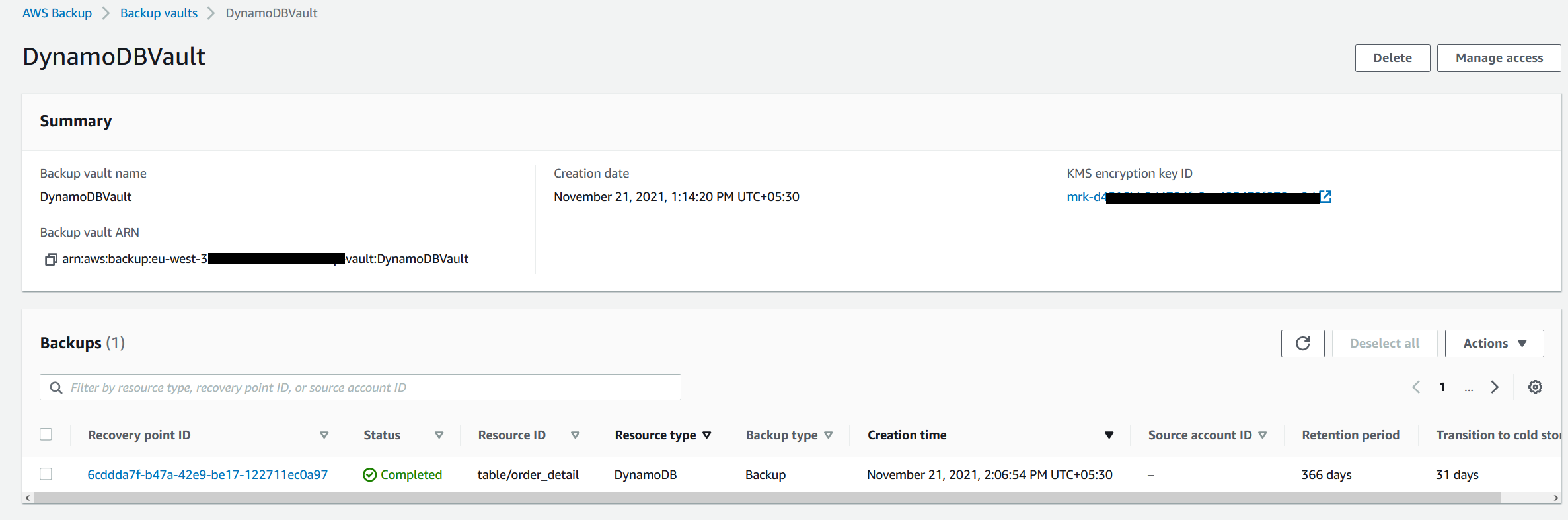The width and height of the screenshot is (1568, 520).
Task: Sort by Resource type column
Action: (706, 435)
